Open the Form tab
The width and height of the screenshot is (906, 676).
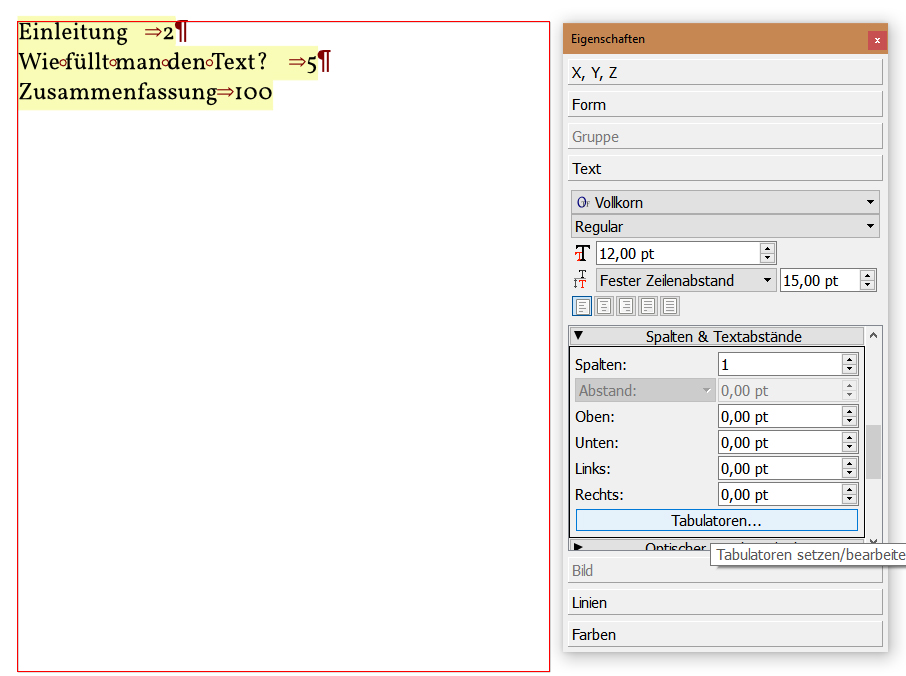tap(726, 105)
